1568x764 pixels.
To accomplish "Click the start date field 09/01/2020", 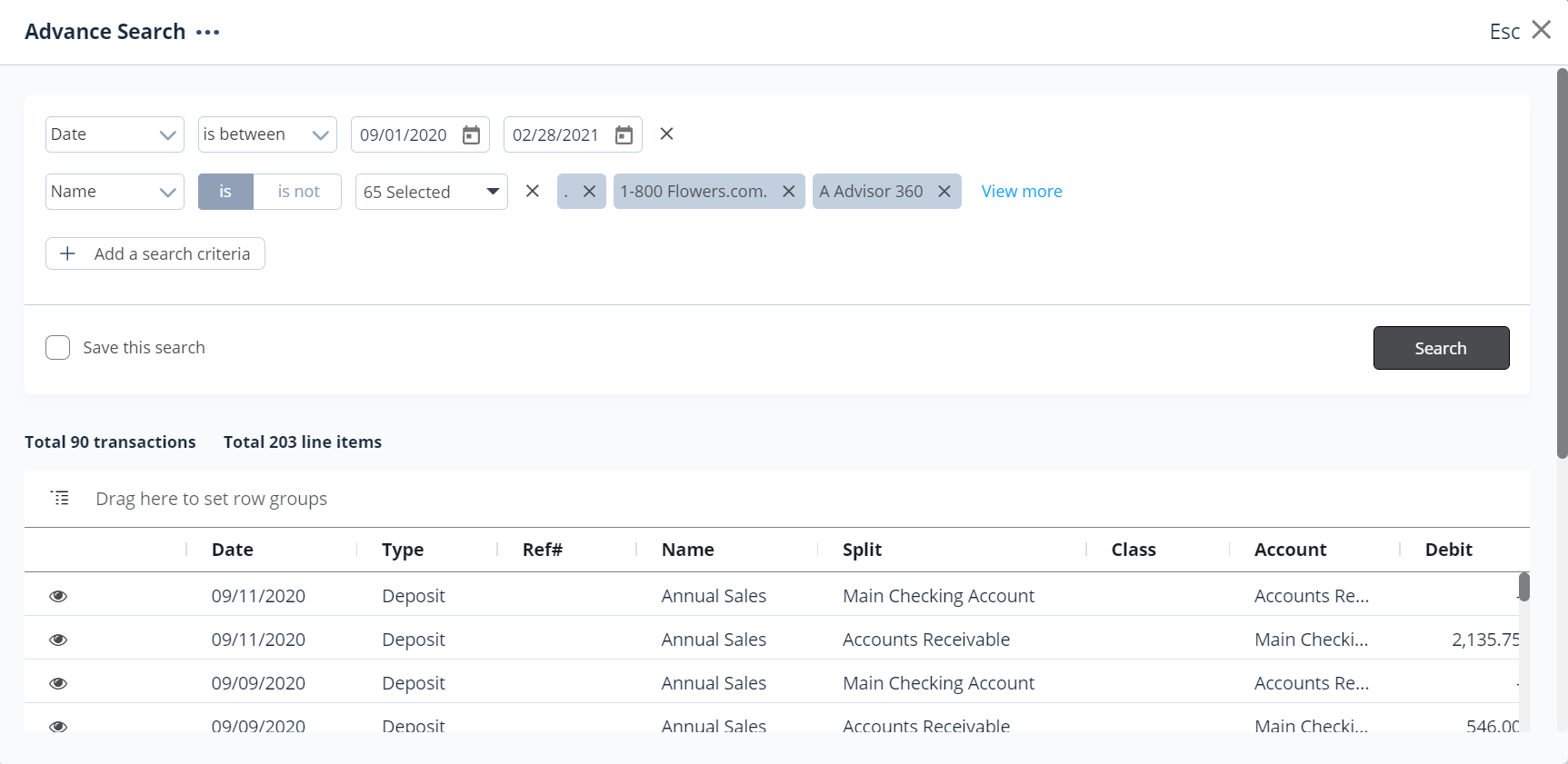I will pos(420,134).
